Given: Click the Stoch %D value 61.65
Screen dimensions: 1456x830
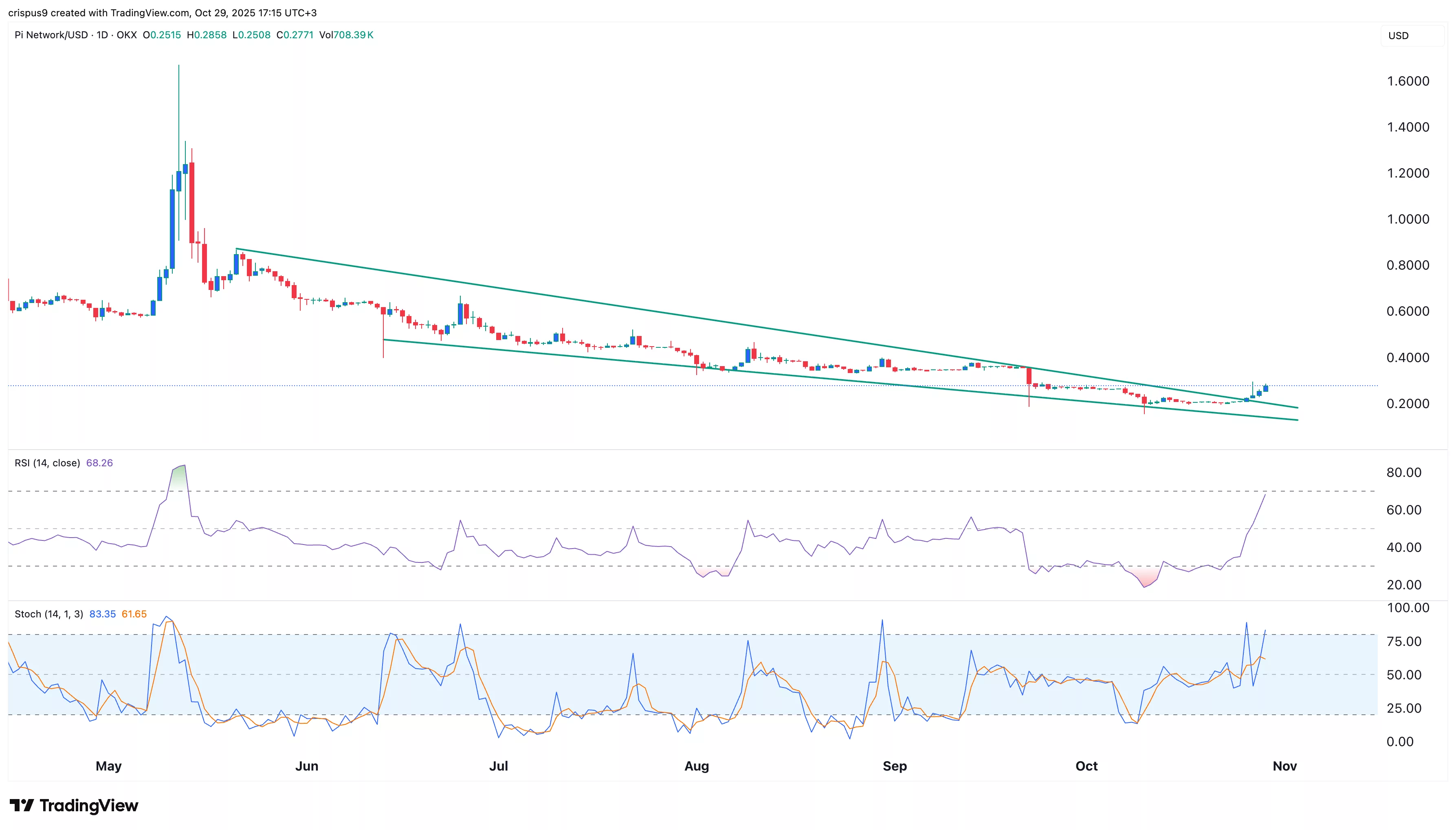Looking at the screenshot, I should (x=134, y=614).
